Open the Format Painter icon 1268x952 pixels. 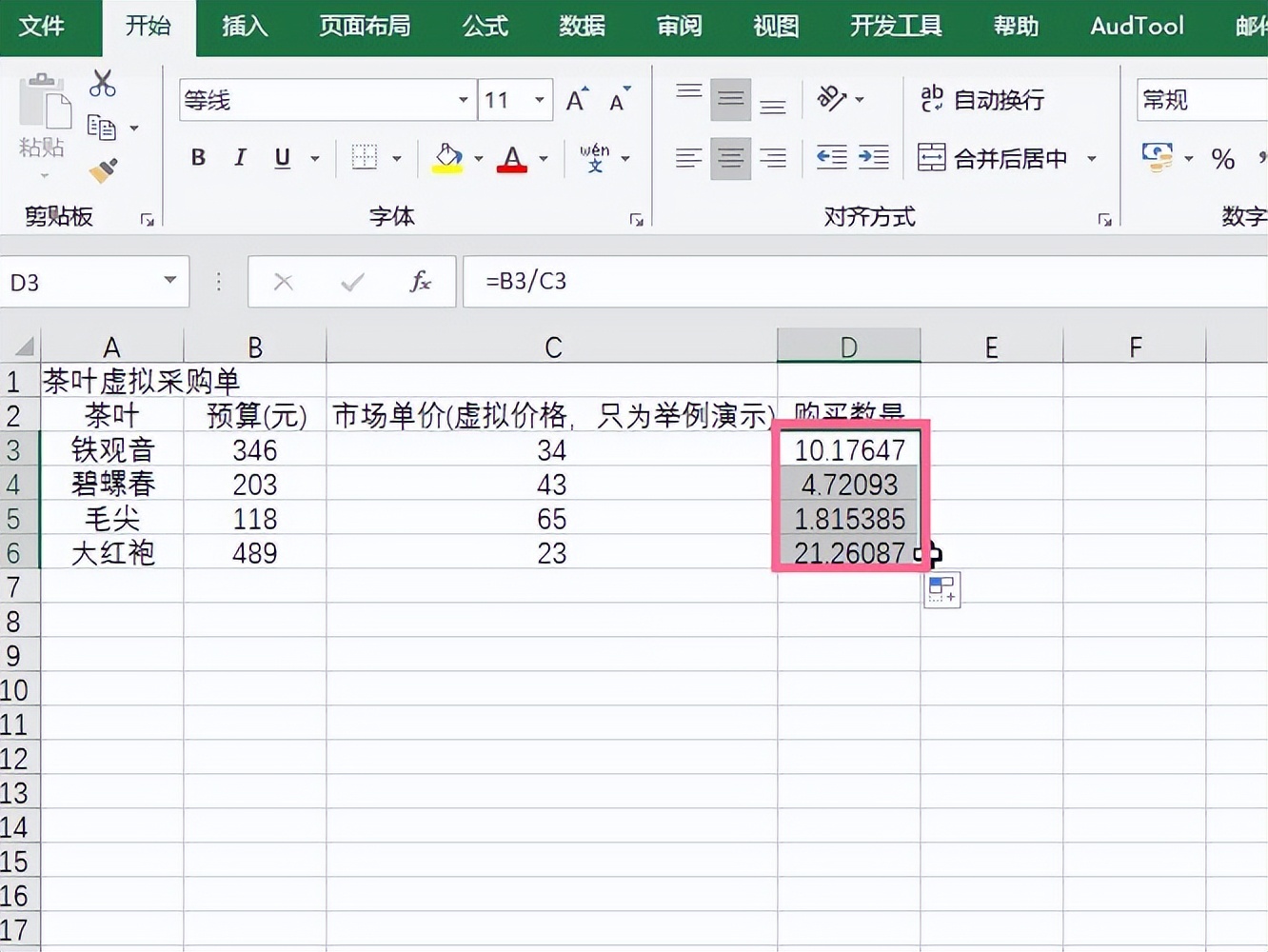pos(103,169)
